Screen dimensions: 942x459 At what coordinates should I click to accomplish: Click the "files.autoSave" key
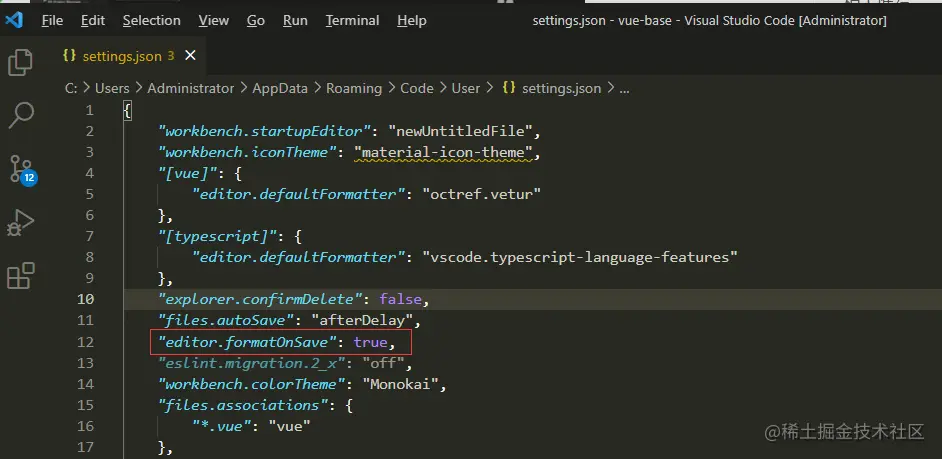click(227, 320)
